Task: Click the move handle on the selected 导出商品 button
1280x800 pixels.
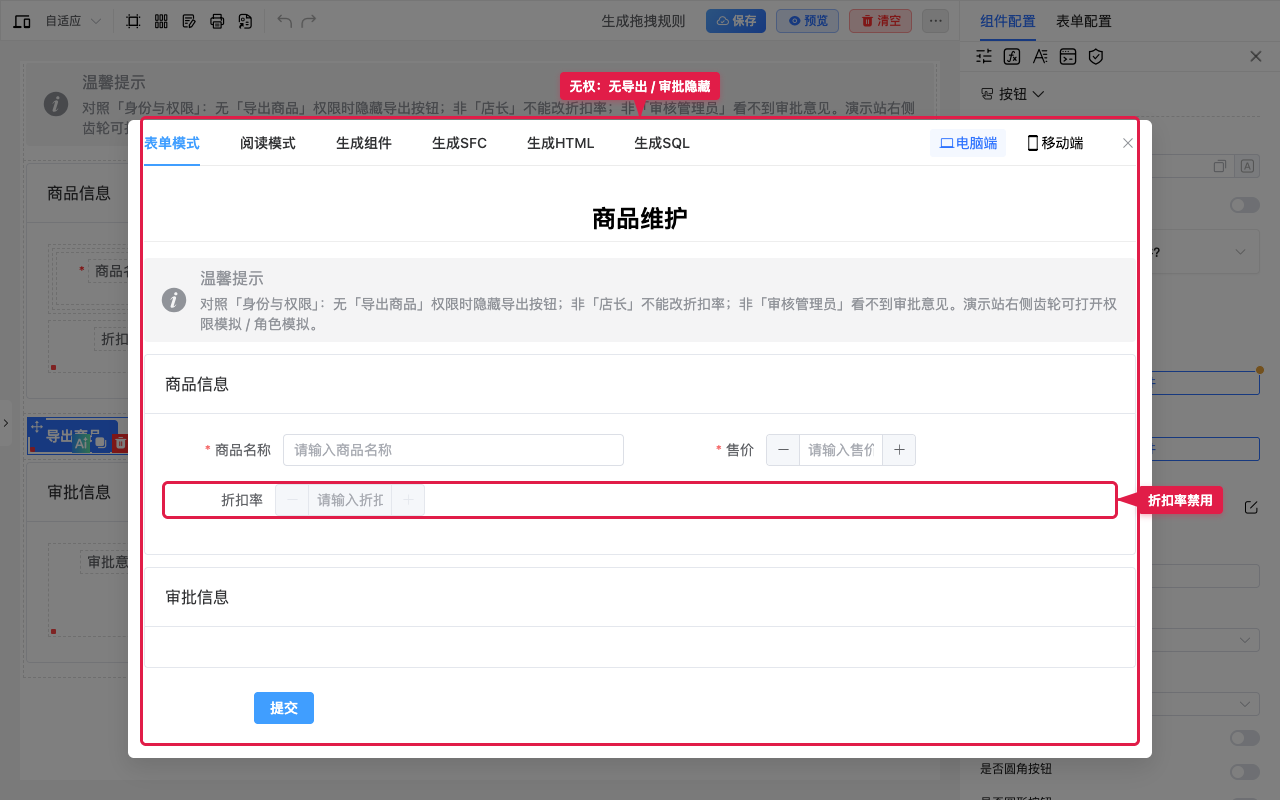Action: [x=37, y=427]
